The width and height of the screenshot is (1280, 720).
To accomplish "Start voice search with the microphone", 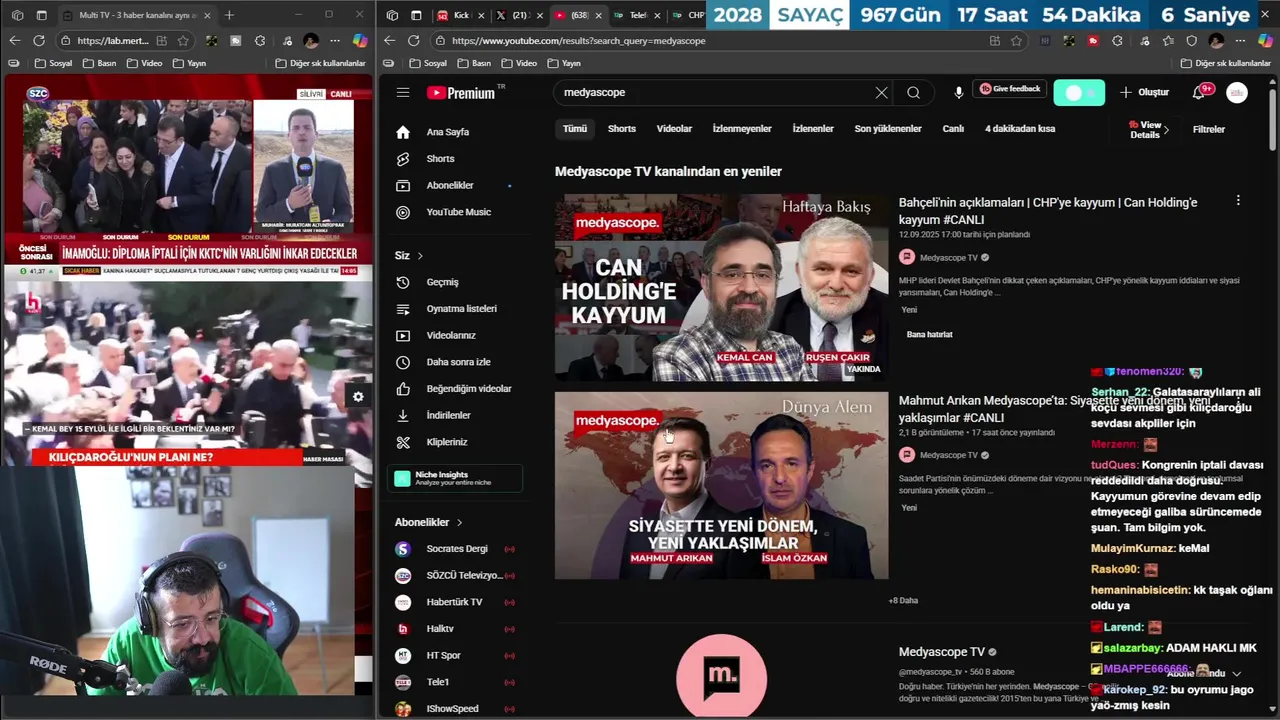I will click(x=958, y=92).
